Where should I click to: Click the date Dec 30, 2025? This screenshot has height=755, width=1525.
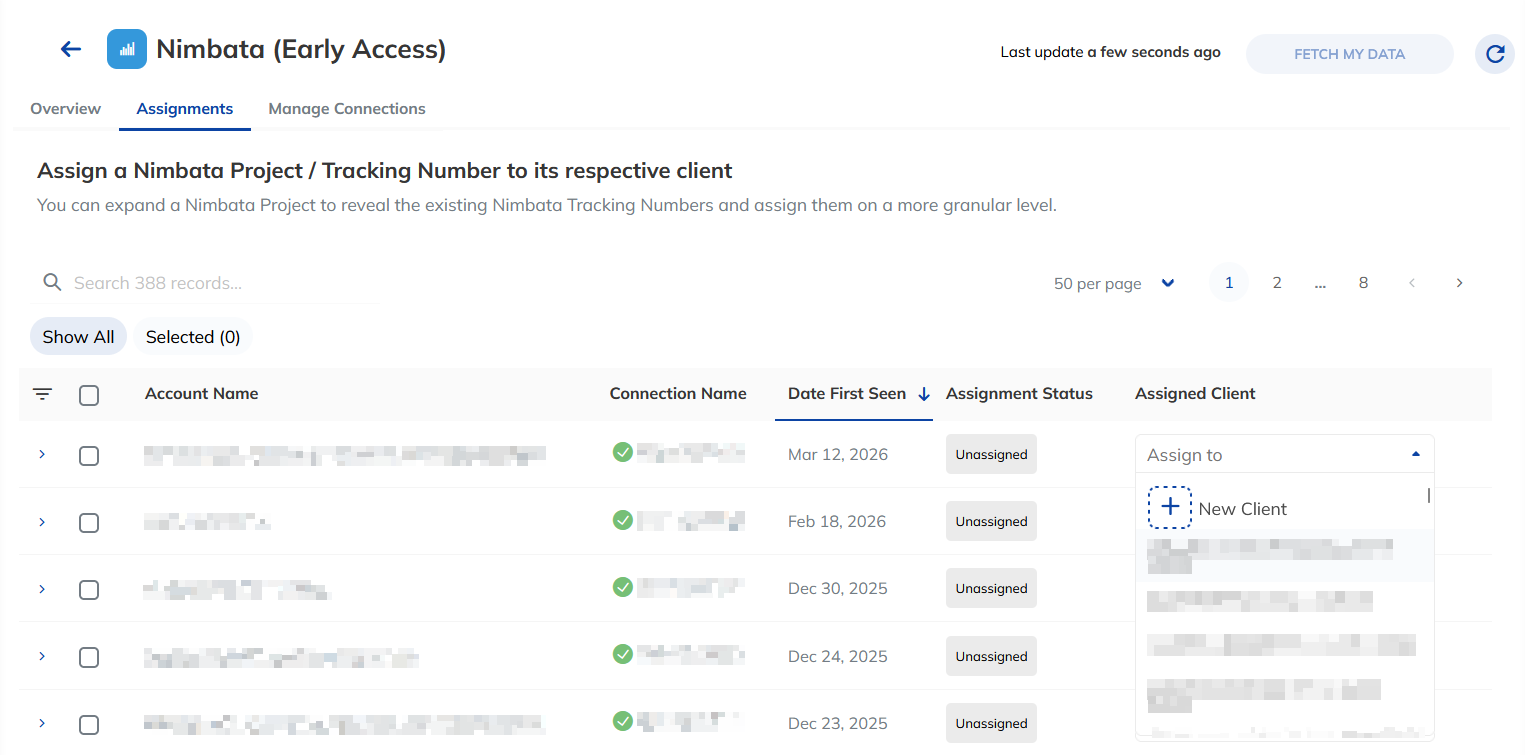(838, 588)
